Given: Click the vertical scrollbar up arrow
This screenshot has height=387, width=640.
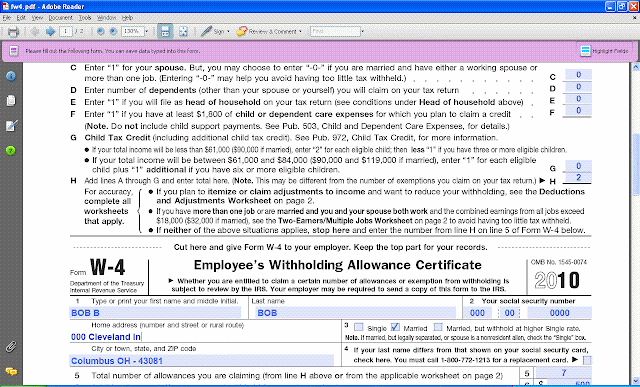Looking at the screenshot, I should coord(636,67).
